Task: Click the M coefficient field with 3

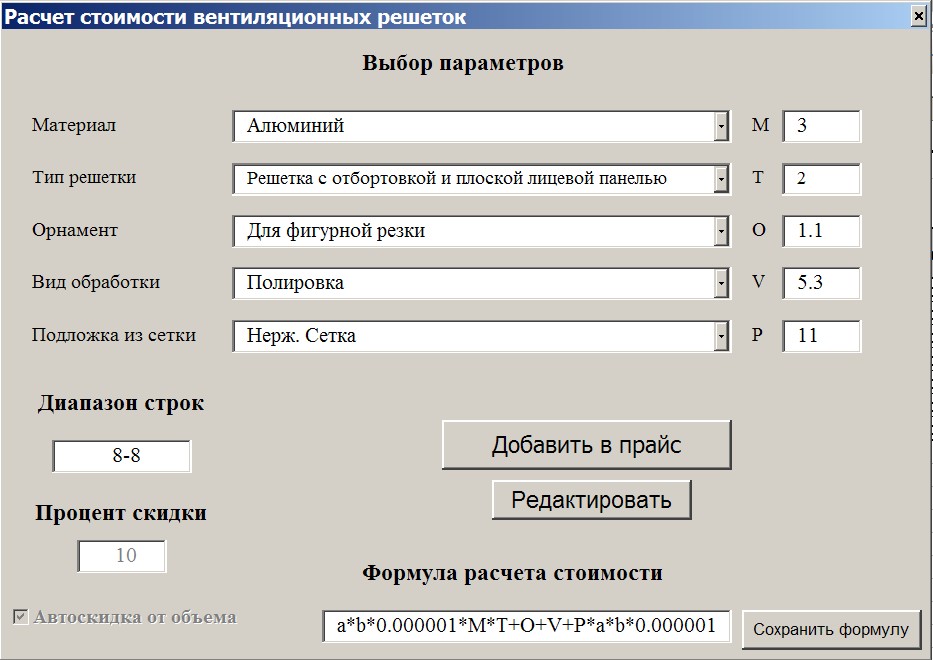Action: coord(821,126)
